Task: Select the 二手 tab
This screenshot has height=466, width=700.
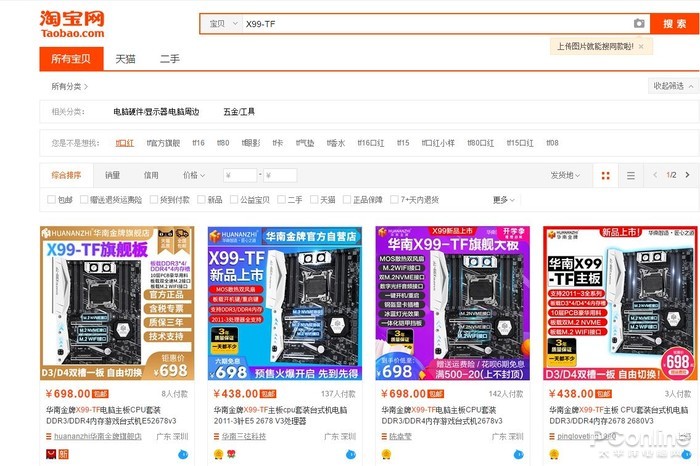Action: click(170, 59)
